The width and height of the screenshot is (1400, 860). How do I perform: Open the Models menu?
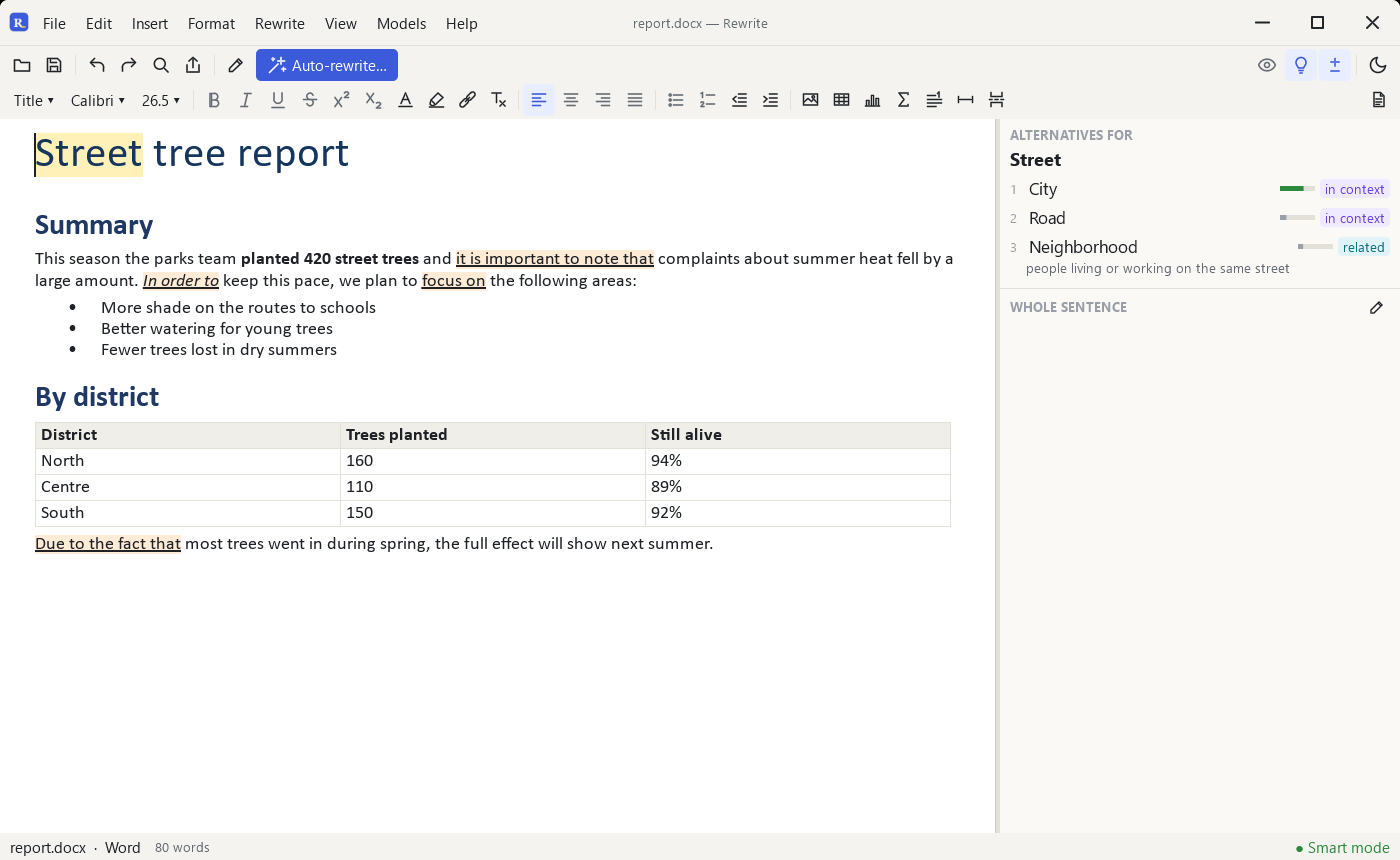coord(401,23)
